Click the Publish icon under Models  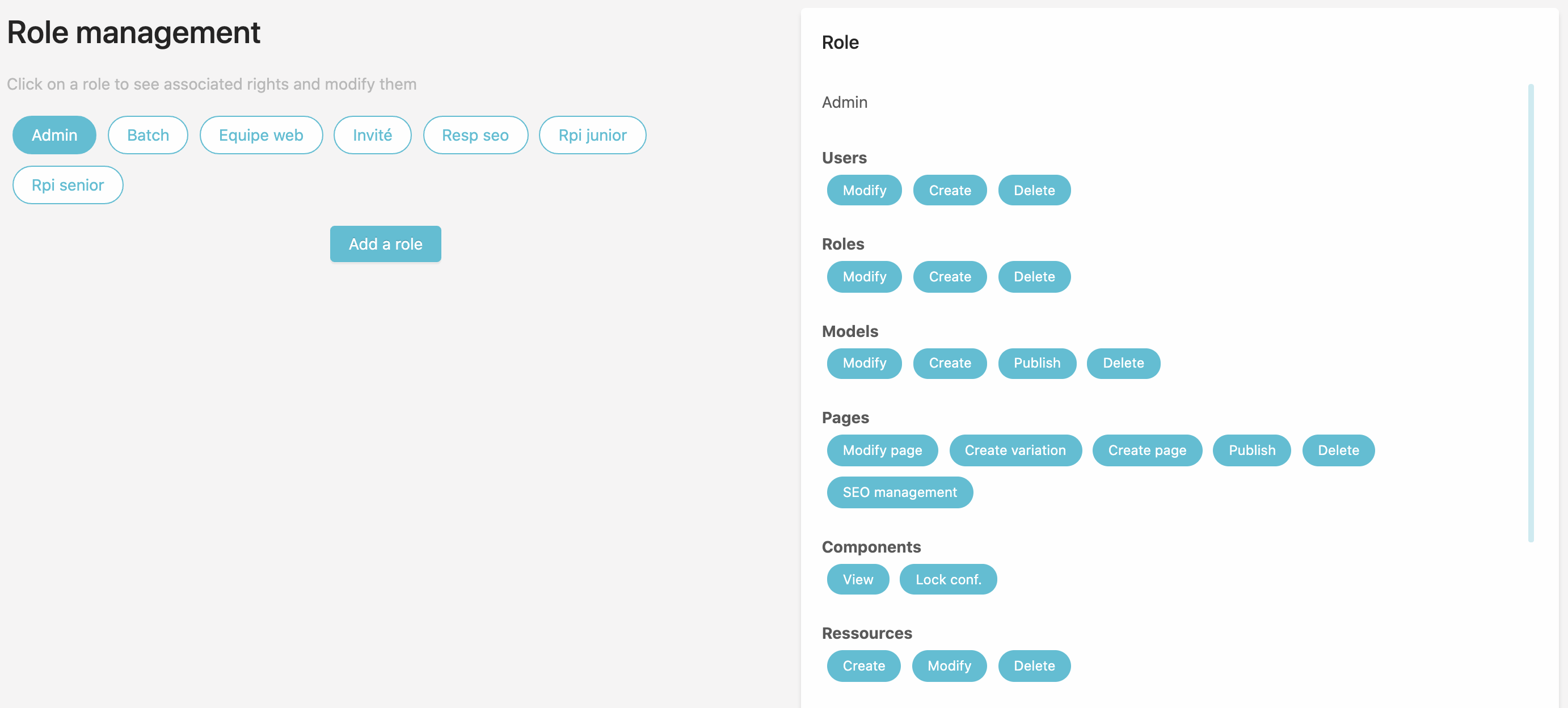tap(1037, 363)
